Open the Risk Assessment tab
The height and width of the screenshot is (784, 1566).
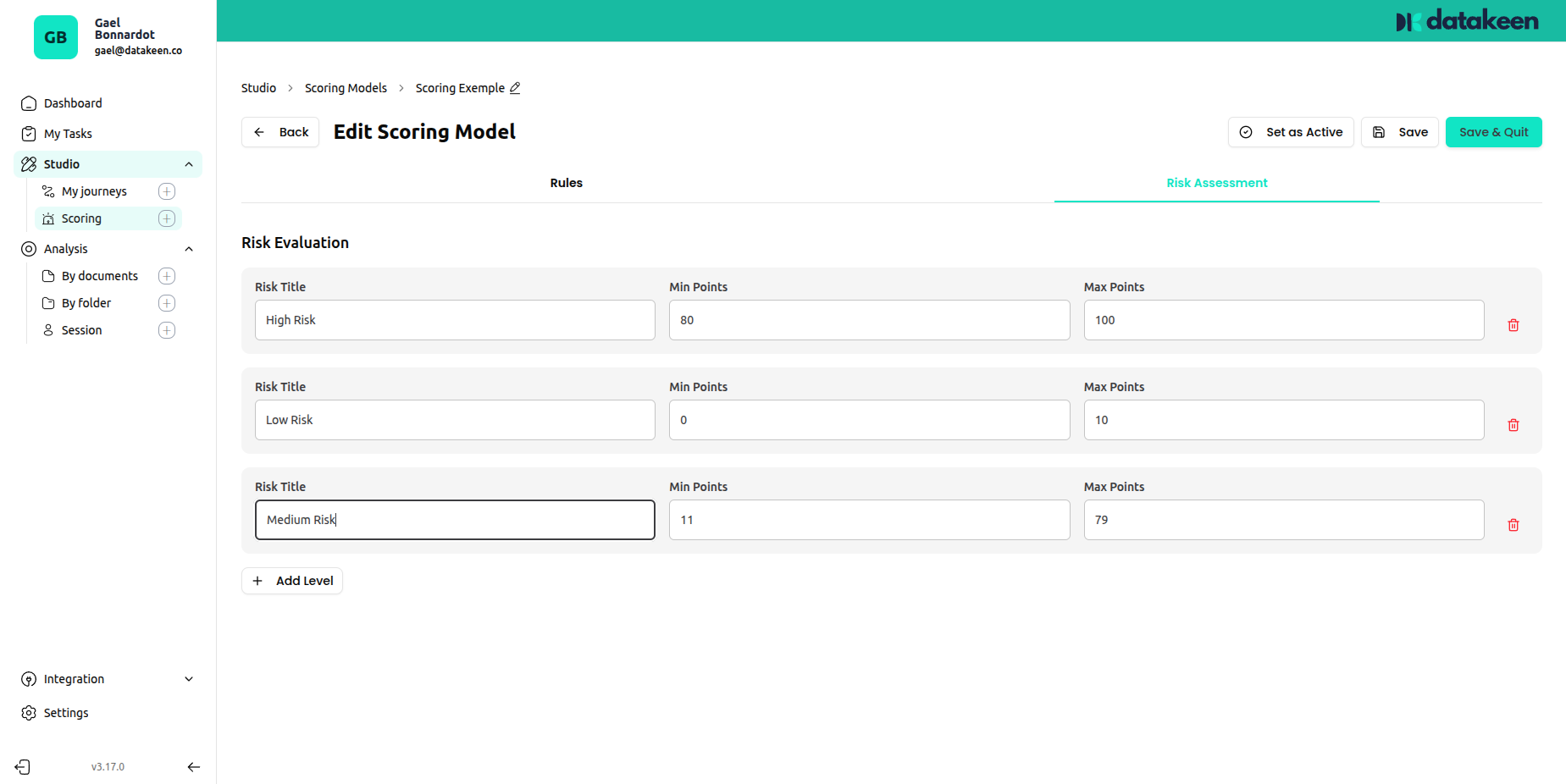[1216, 183]
